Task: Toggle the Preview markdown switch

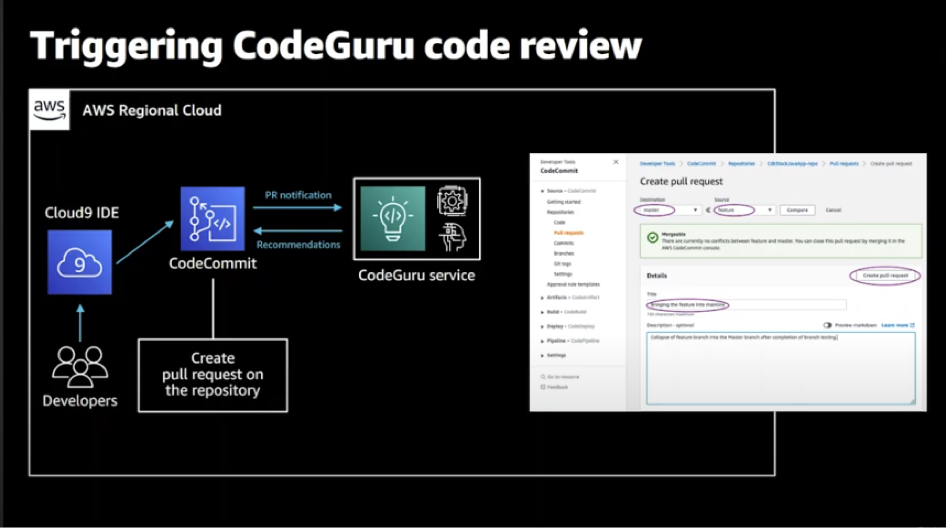Action: (827, 325)
